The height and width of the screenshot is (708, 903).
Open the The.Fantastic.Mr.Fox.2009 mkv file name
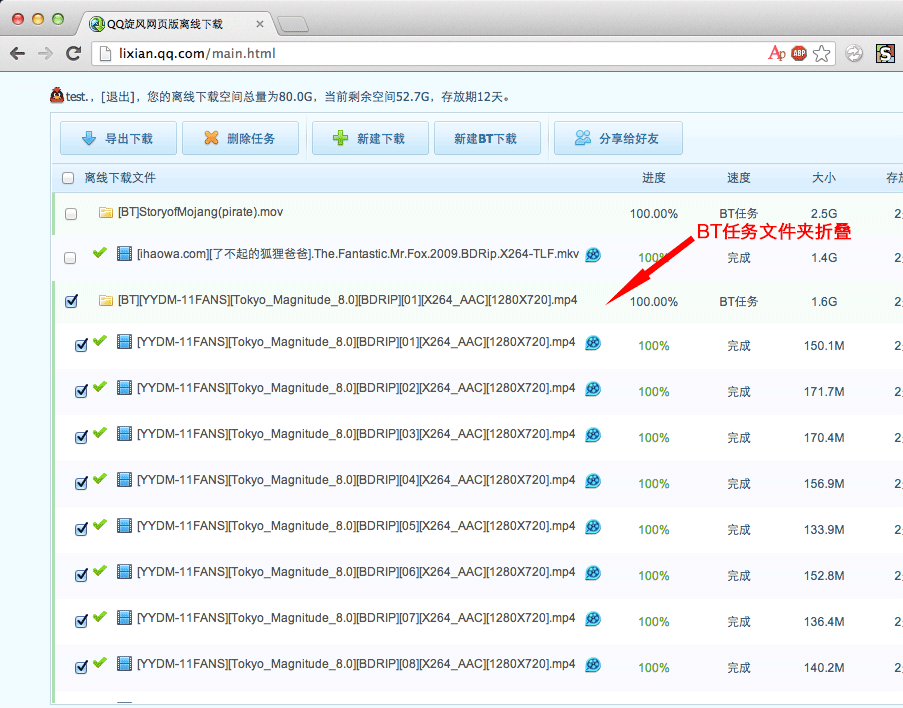[358, 254]
